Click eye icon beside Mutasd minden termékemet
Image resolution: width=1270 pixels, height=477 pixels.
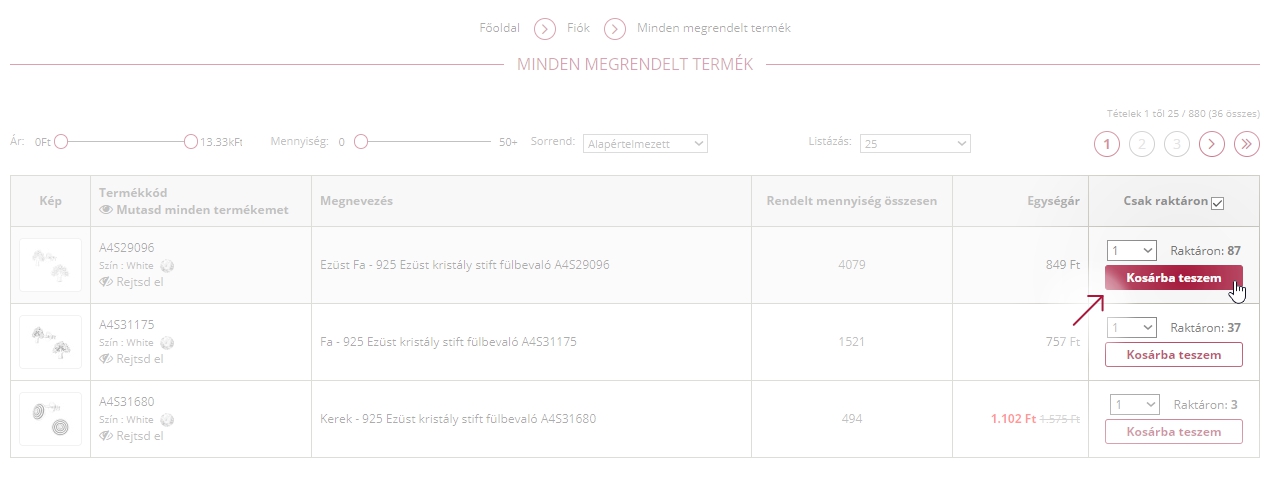pyautogui.click(x=107, y=210)
